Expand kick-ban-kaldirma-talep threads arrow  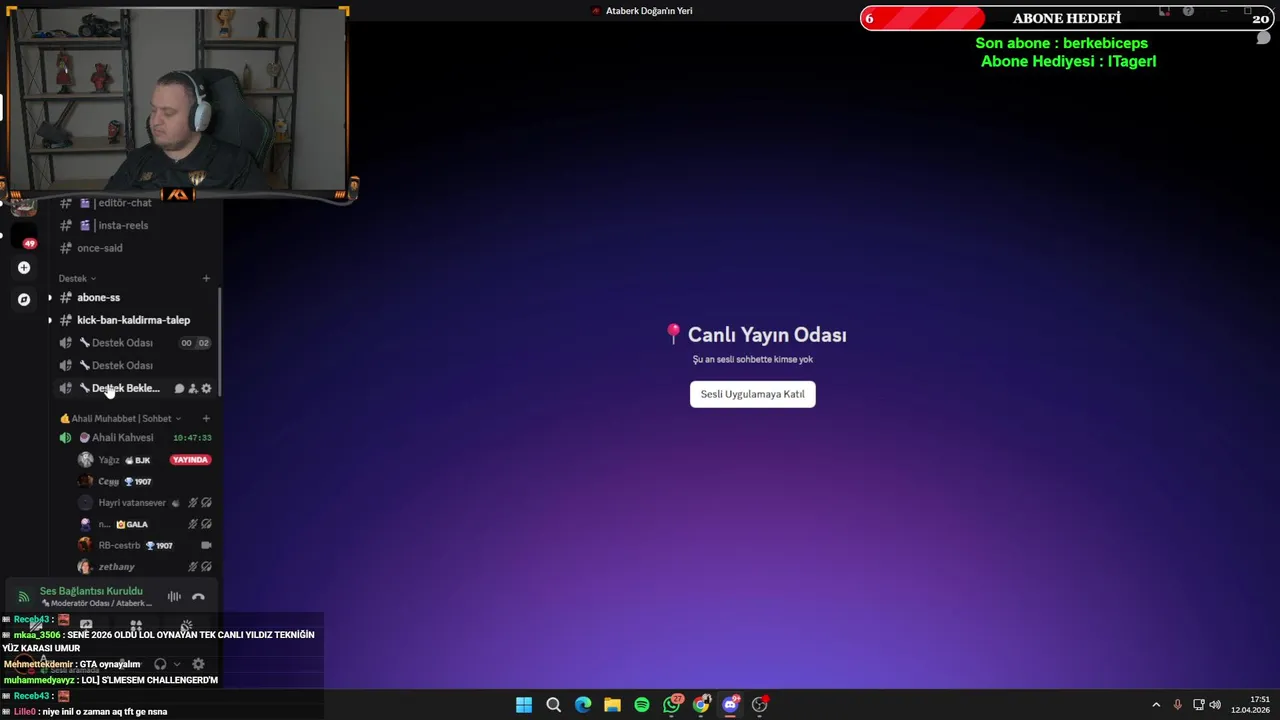(50, 320)
